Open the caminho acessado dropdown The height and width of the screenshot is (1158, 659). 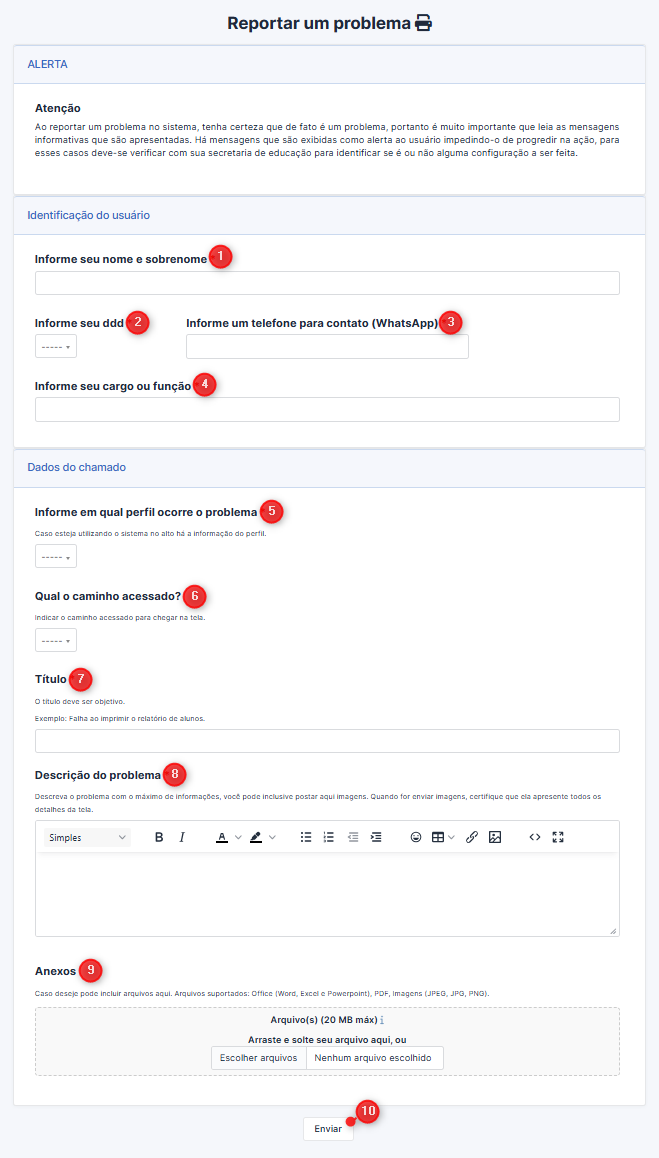click(x=56, y=640)
